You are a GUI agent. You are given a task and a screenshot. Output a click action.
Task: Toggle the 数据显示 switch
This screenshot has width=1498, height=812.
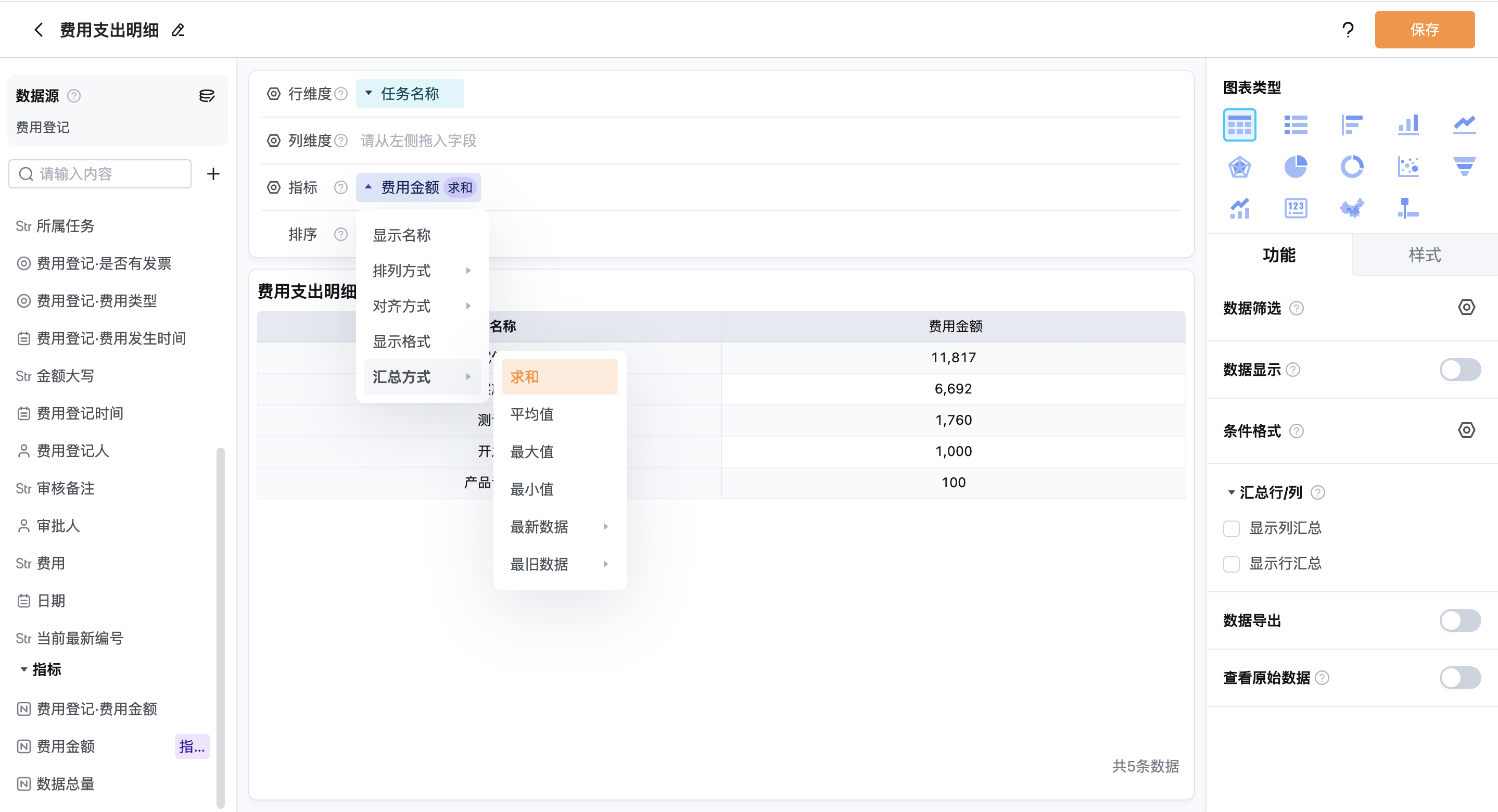pyautogui.click(x=1459, y=370)
